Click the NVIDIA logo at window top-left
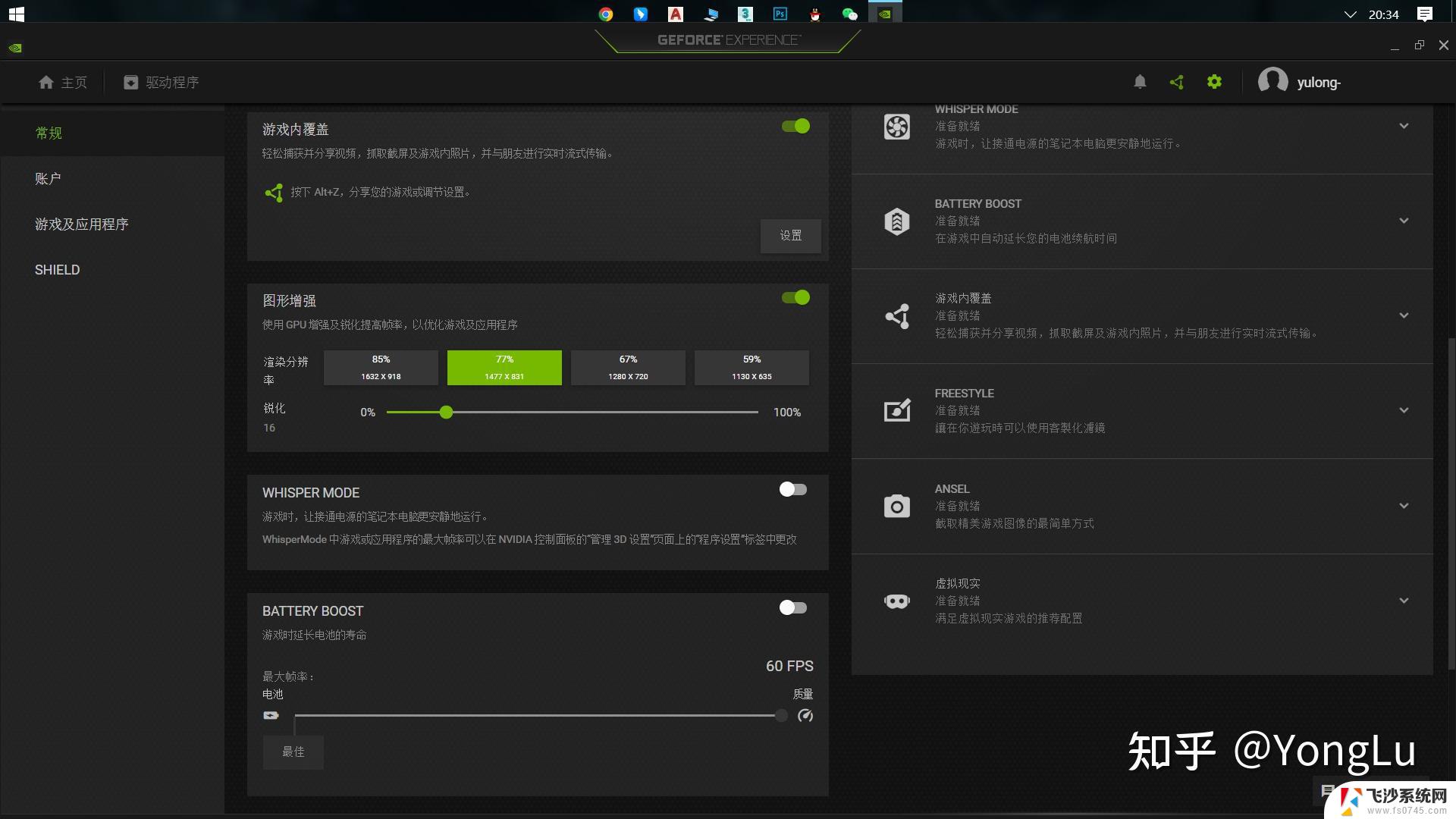Screen dimensions: 1456x819 15,47
